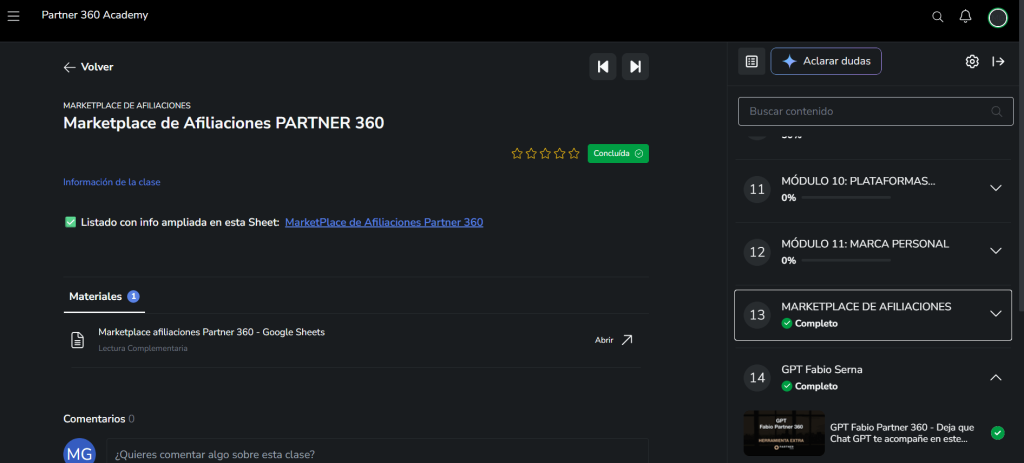Select the Materiales tab

(96, 297)
